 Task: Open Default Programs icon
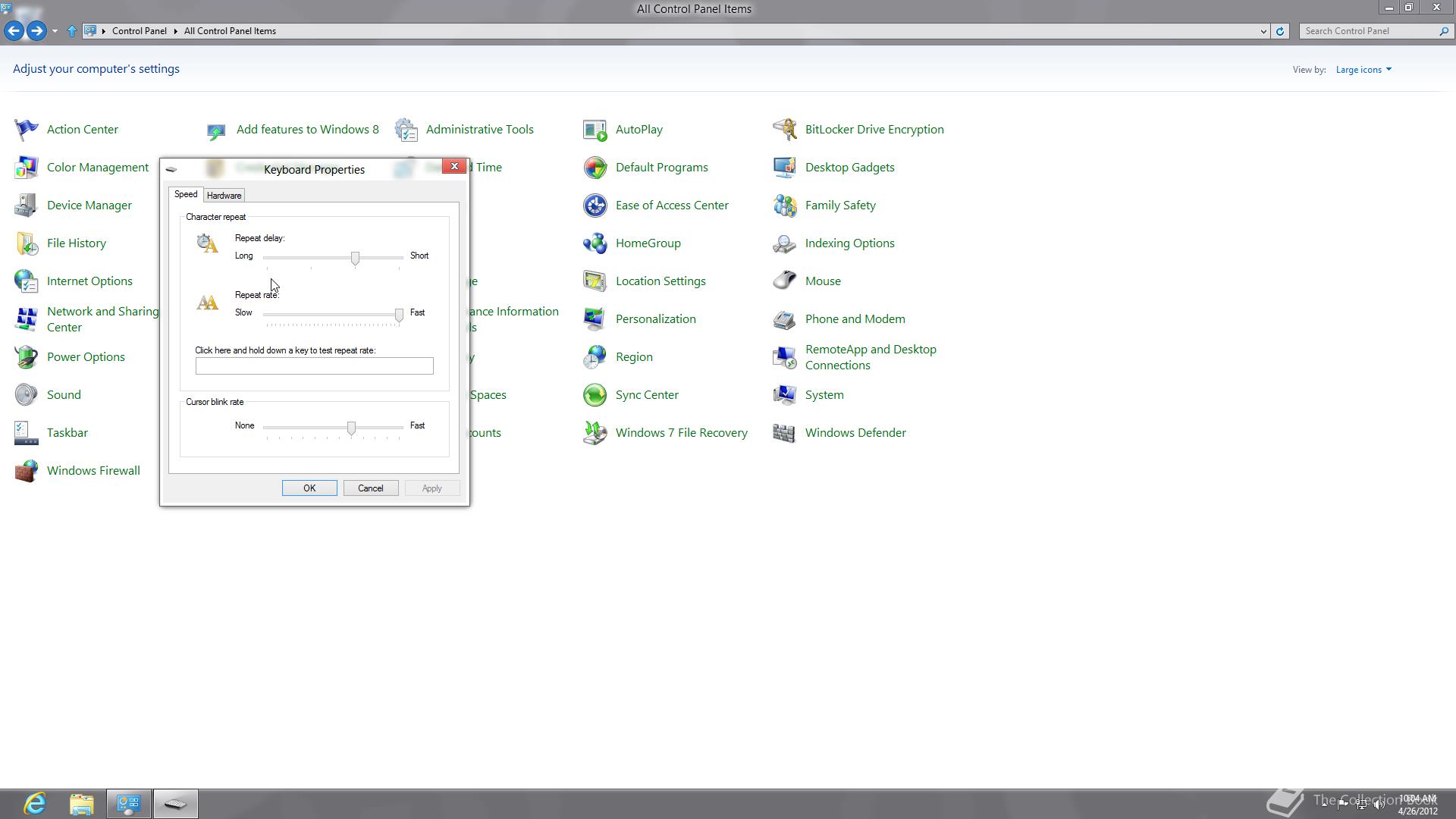tap(595, 168)
